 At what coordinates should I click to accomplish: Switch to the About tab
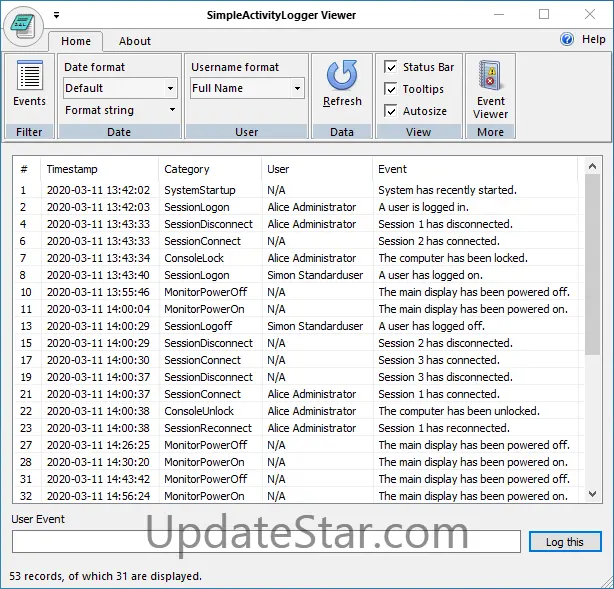pos(135,41)
